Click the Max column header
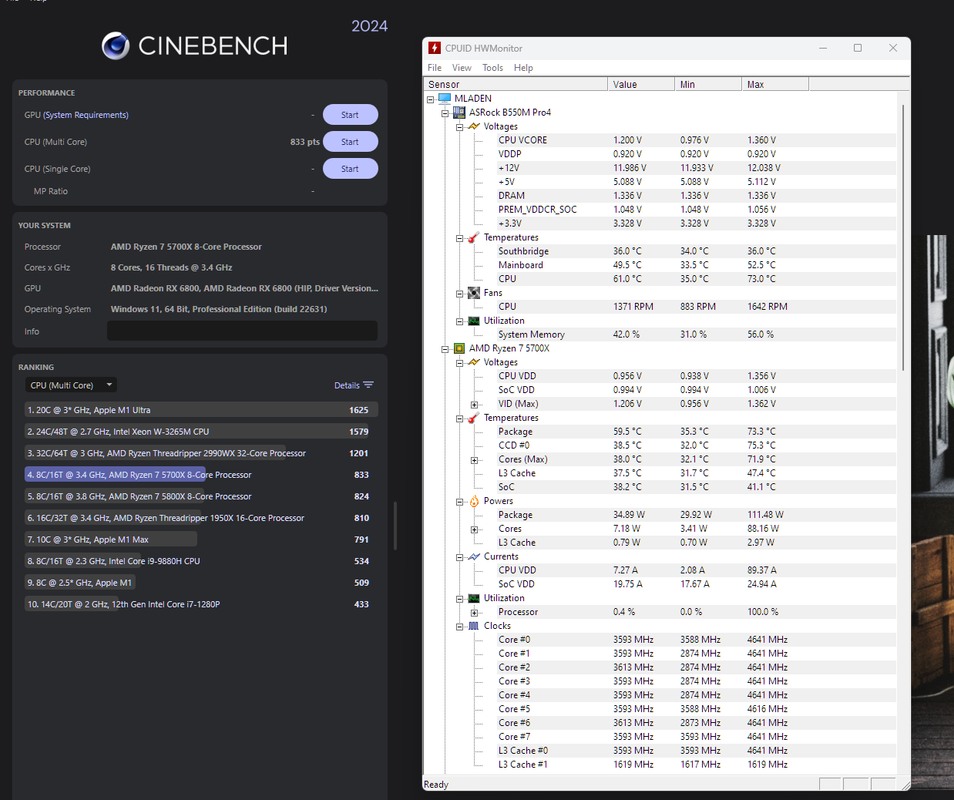The width and height of the screenshot is (954, 800). pos(775,84)
